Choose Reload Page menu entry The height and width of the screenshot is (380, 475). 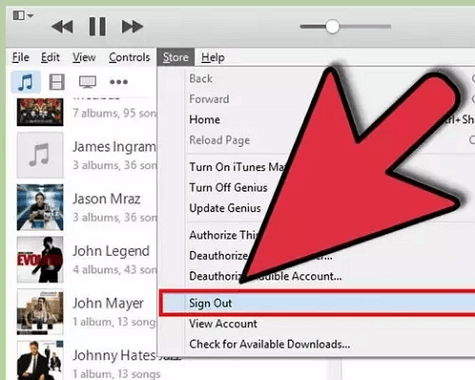click(x=219, y=140)
